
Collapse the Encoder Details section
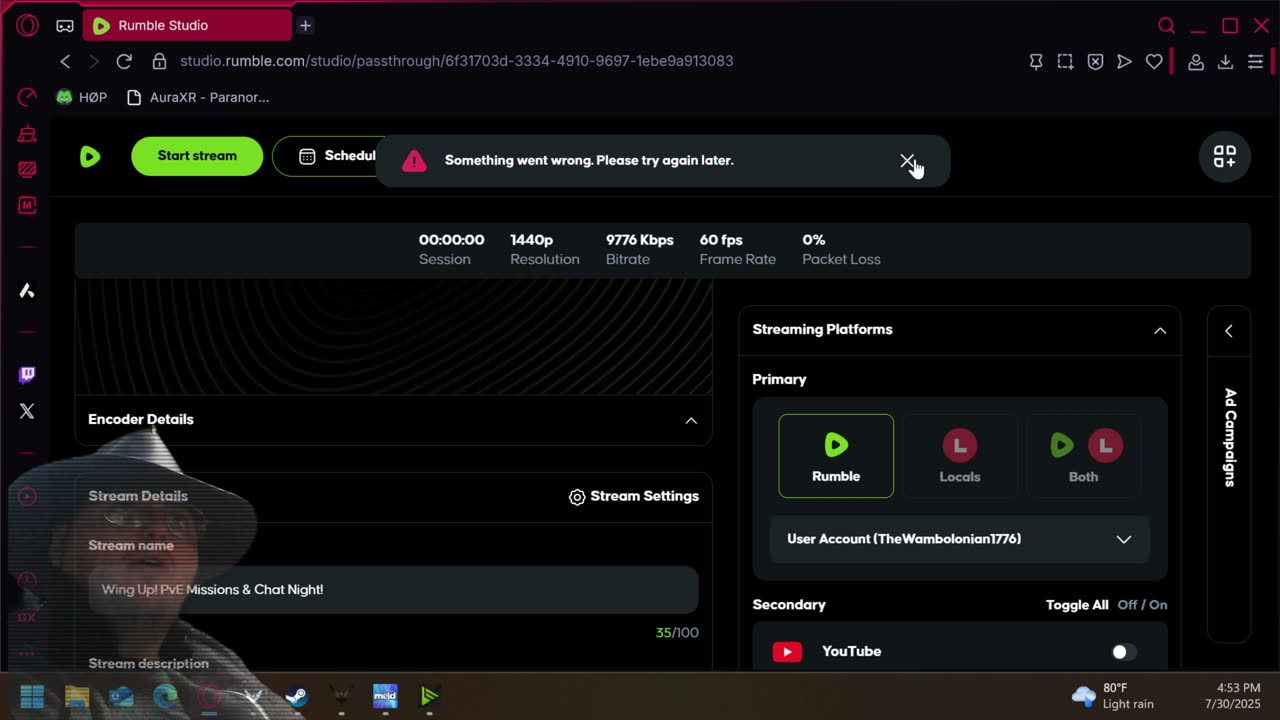tap(691, 420)
